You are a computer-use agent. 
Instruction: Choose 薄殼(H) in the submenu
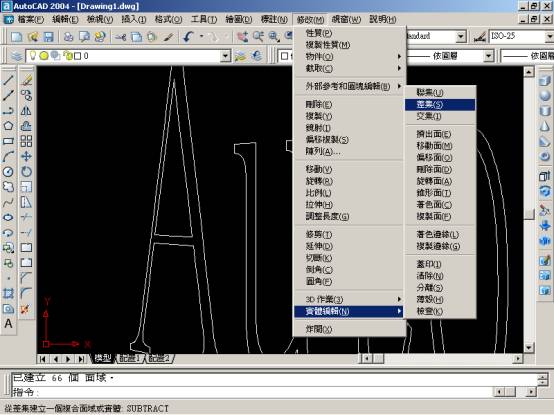440,300
